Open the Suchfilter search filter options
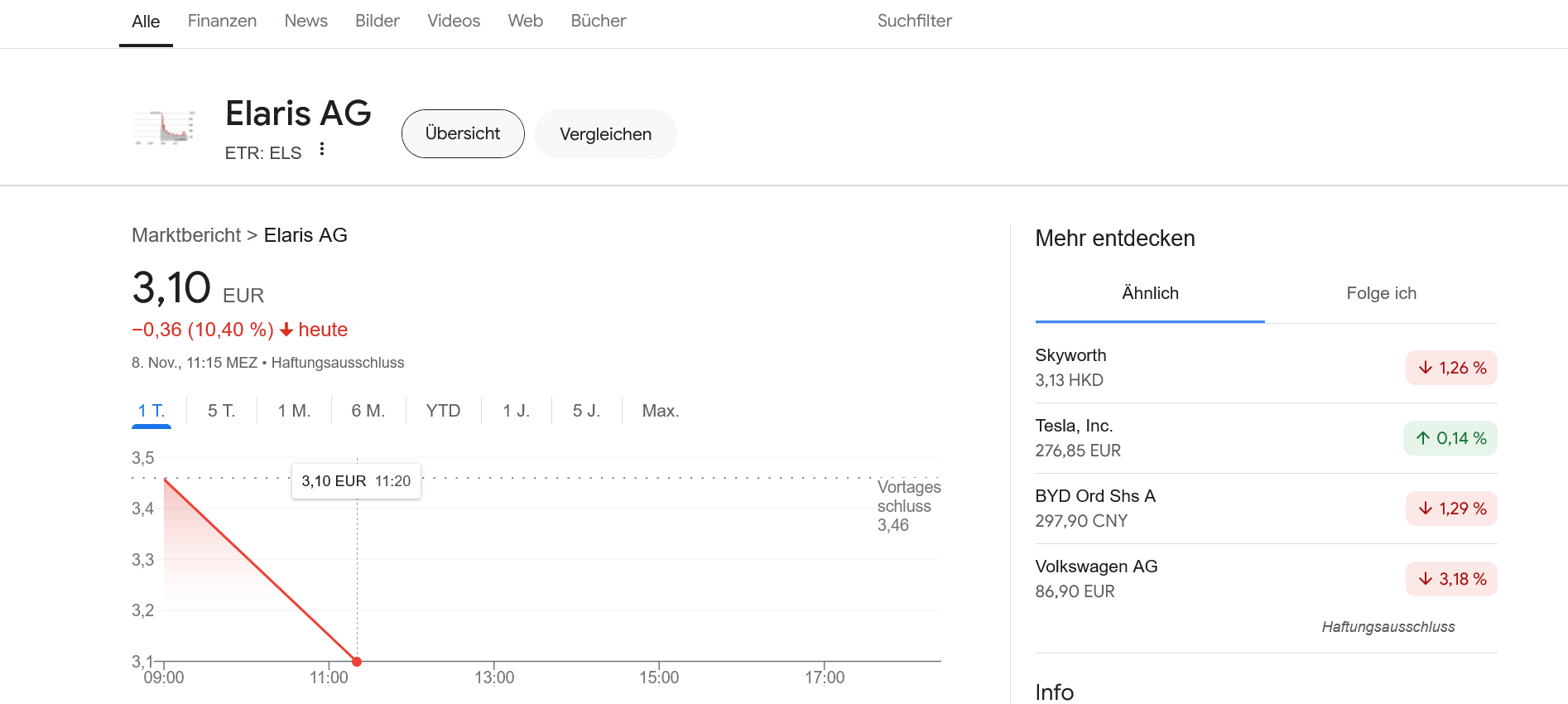This screenshot has width=1568, height=704. click(x=914, y=21)
